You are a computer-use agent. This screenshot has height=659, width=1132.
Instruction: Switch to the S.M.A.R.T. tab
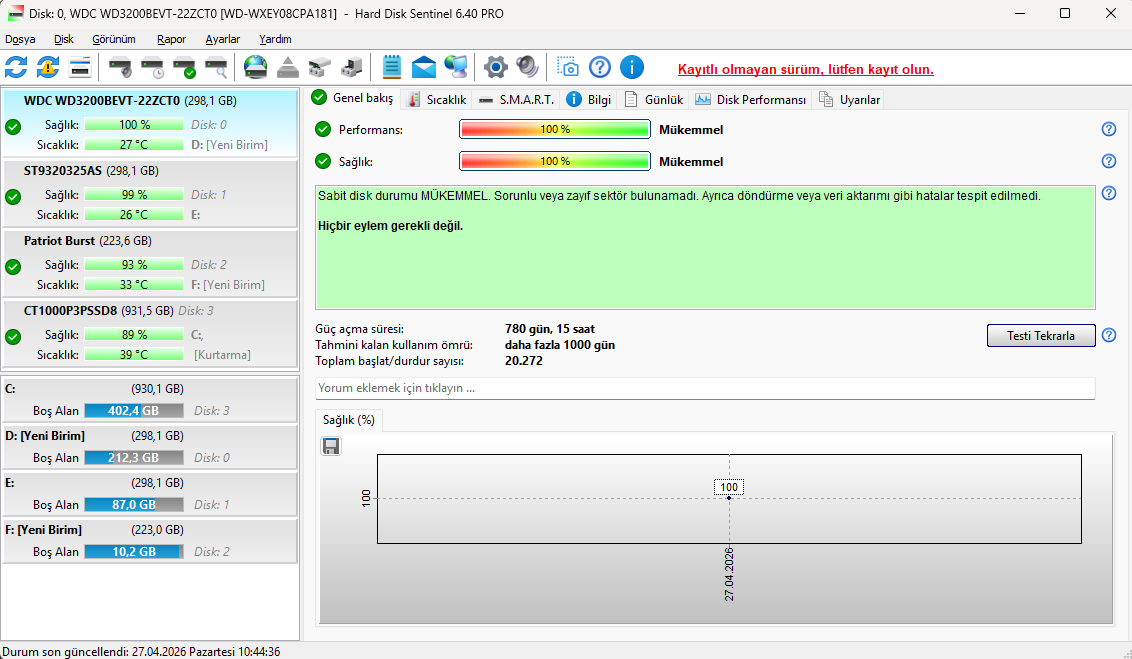516,100
